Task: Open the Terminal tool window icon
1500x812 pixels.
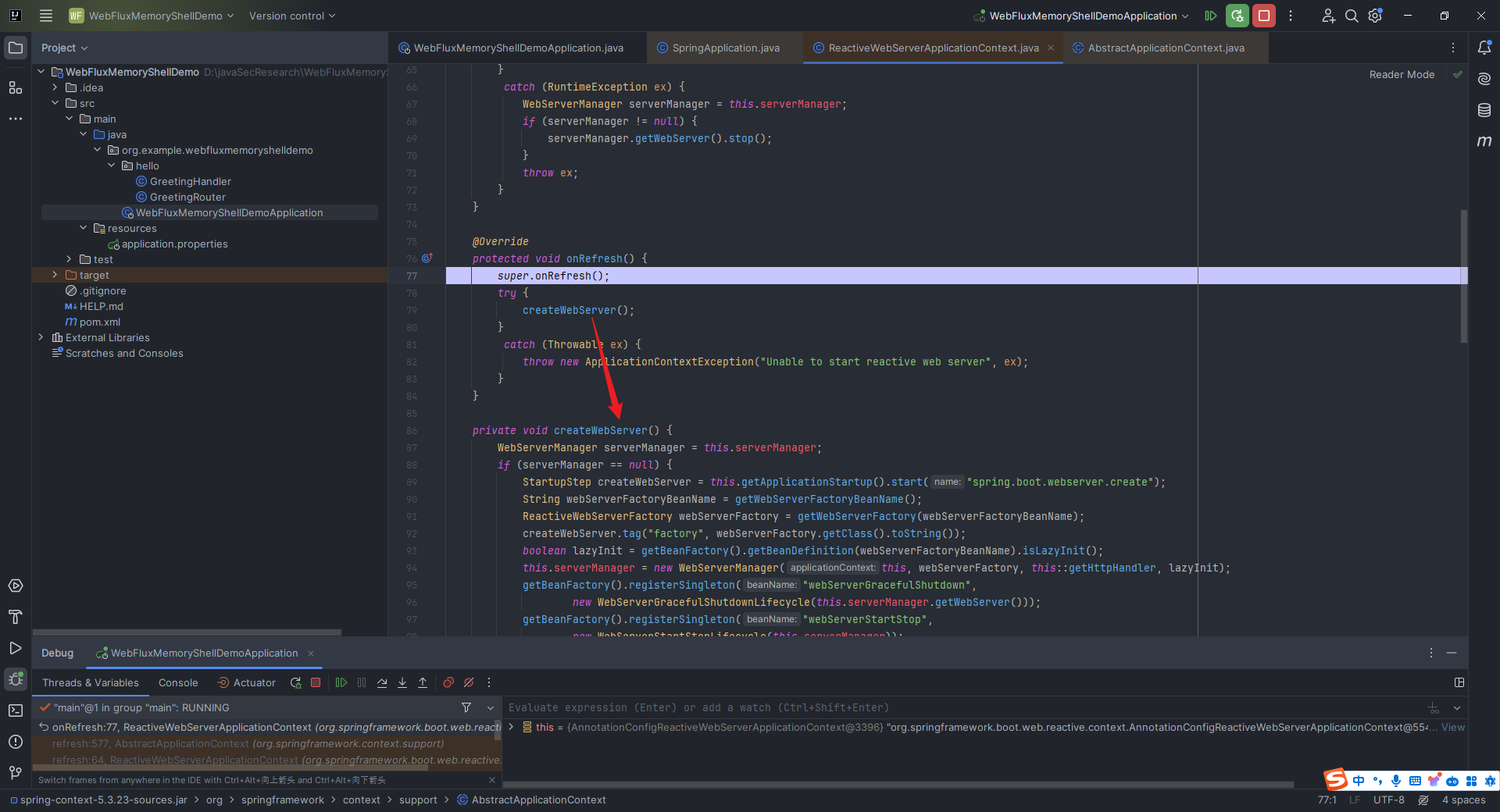Action: click(16, 710)
